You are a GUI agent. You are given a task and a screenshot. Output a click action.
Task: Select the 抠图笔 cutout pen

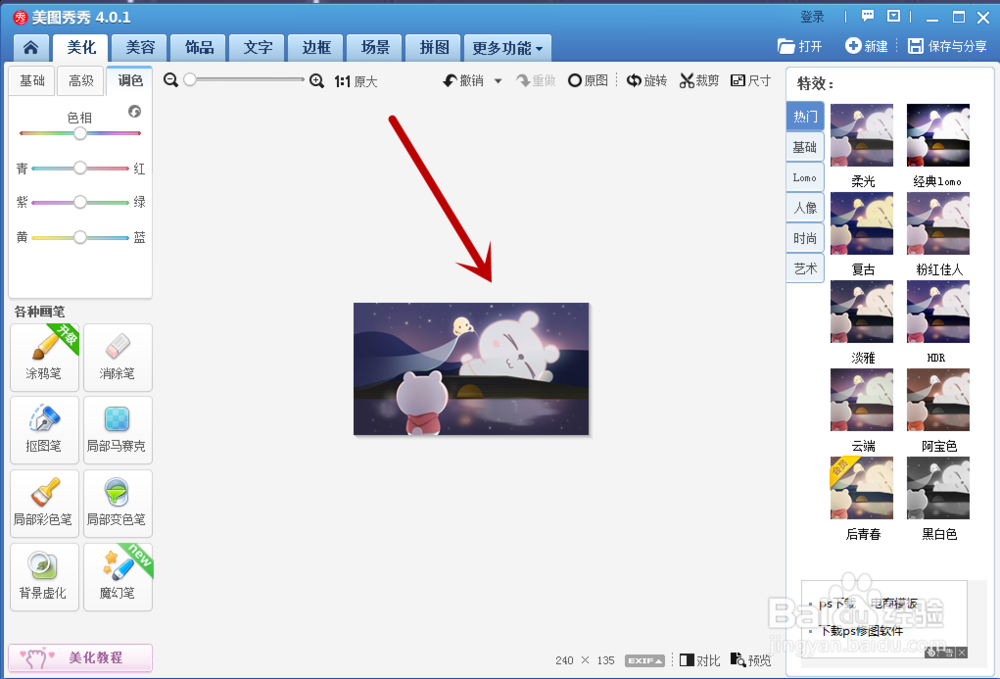(x=44, y=430)
